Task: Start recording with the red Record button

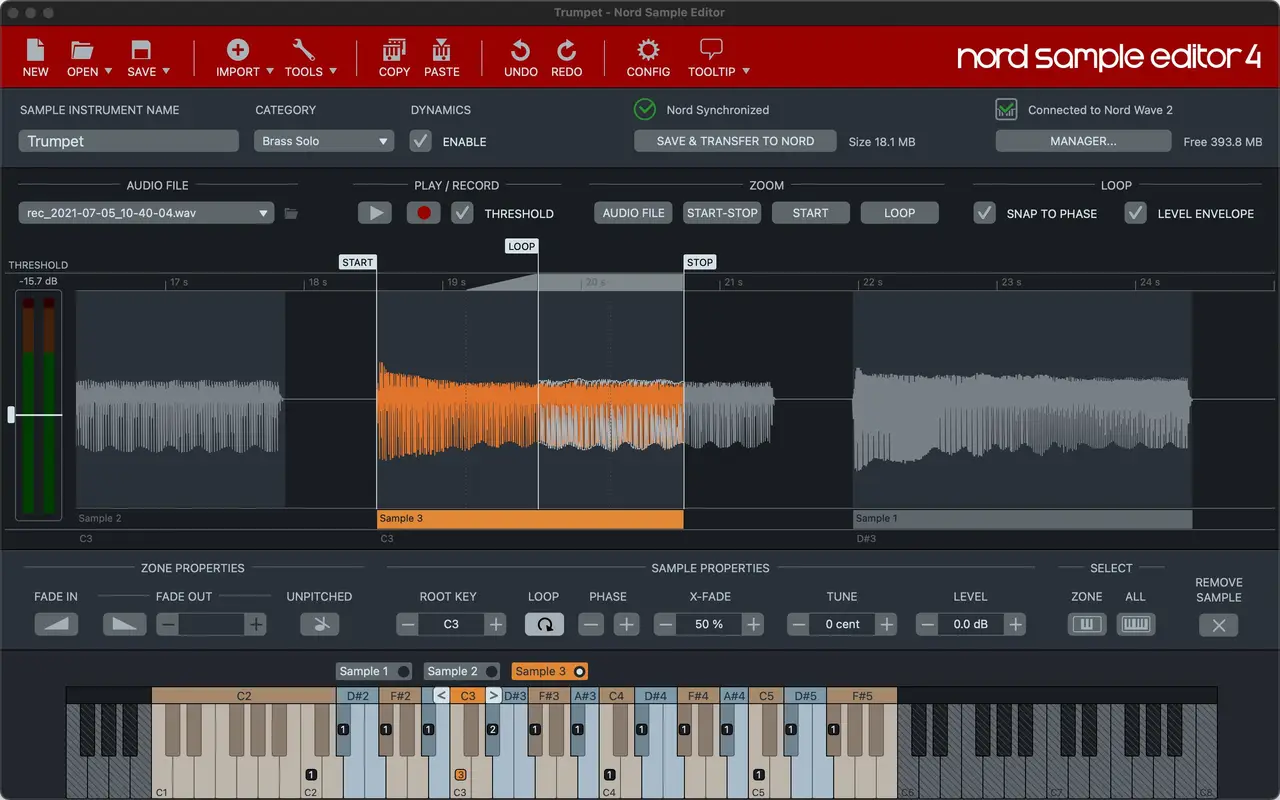Action: pyautogui.click(x=423, y=213)
